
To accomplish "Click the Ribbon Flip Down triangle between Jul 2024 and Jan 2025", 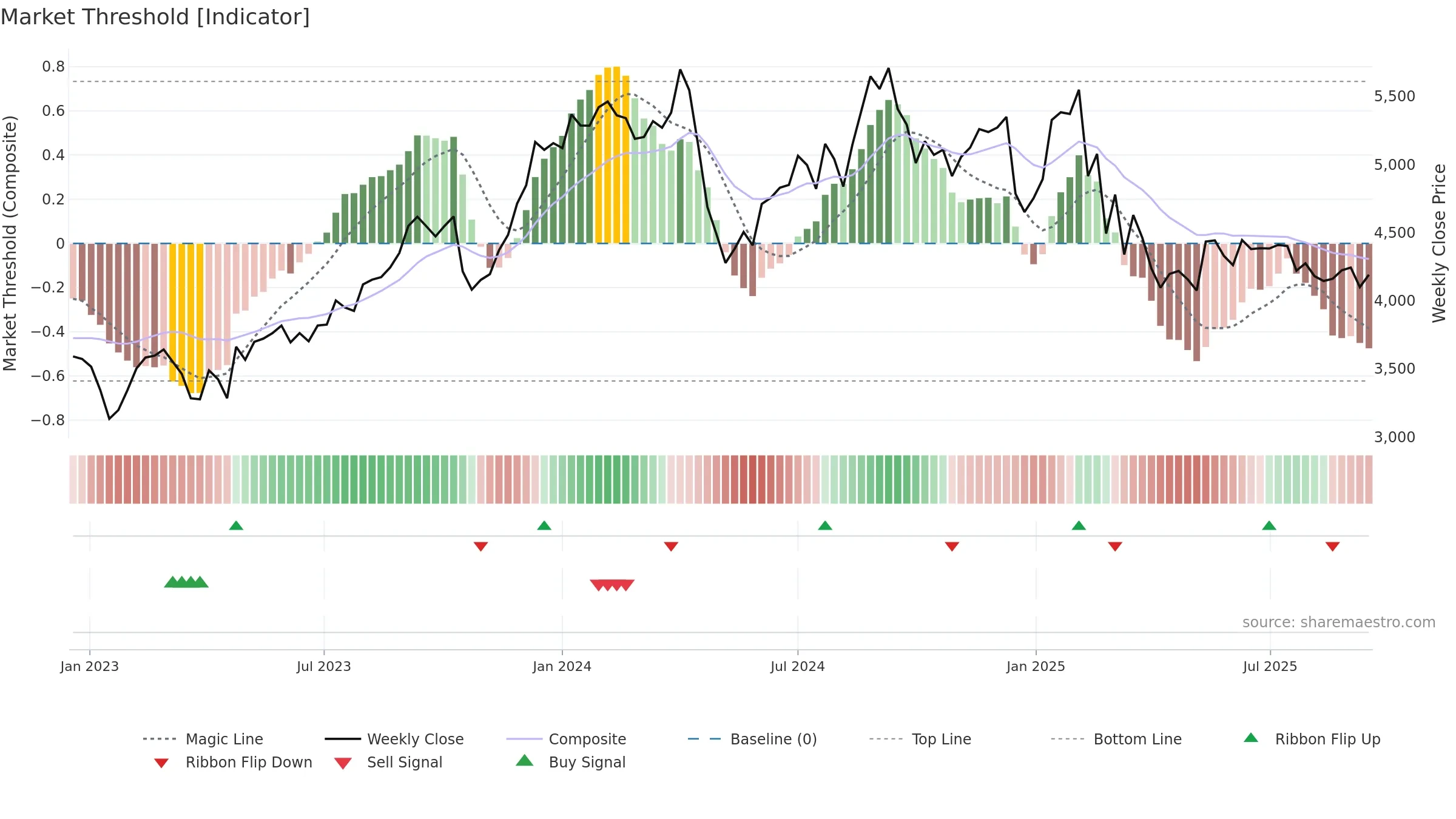I will (952, 547).
